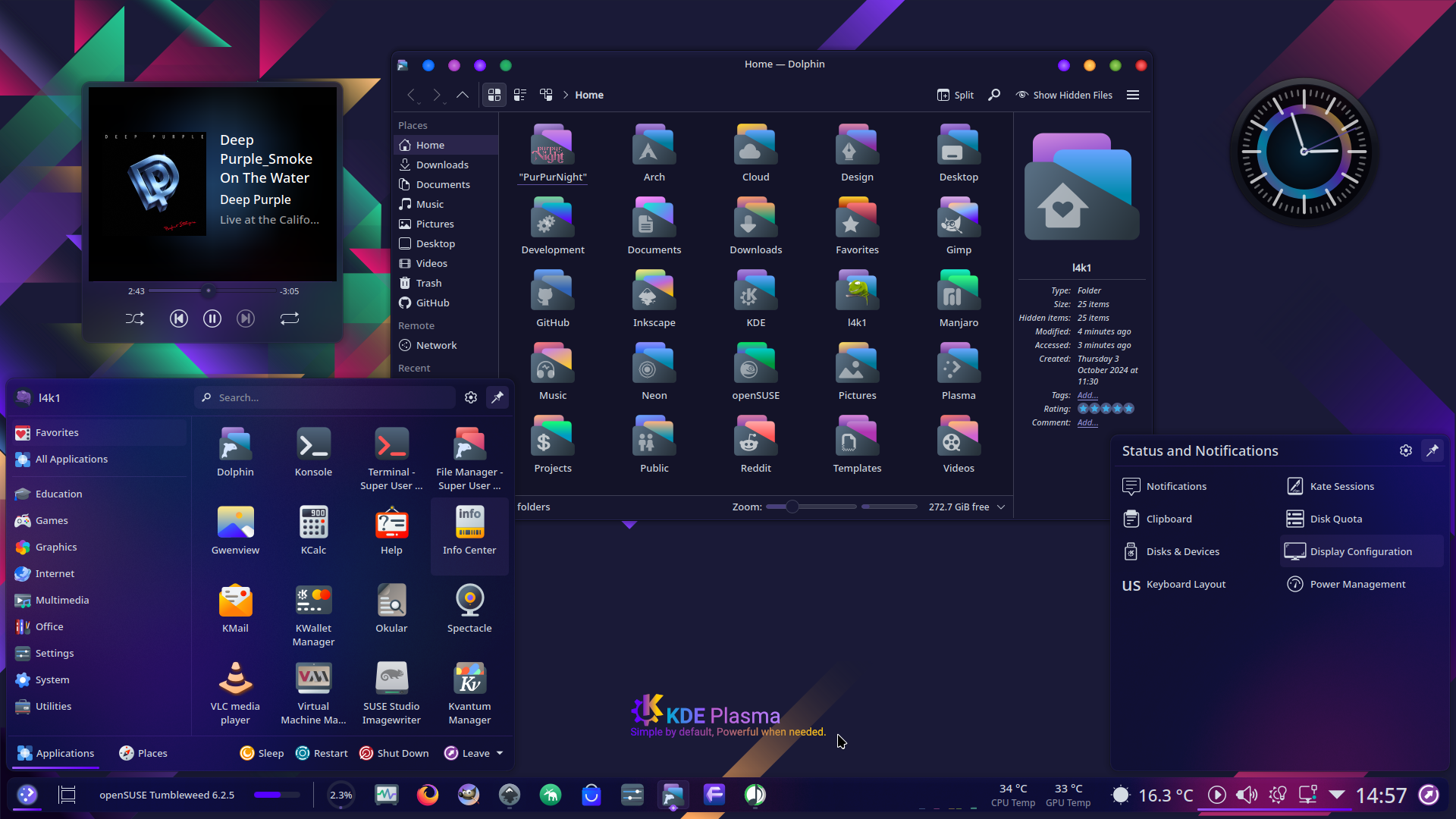Switch to Applications tab in launcher
Image resolution: width=1456 pixels, height=819 pixels.
tap(55, 753)
